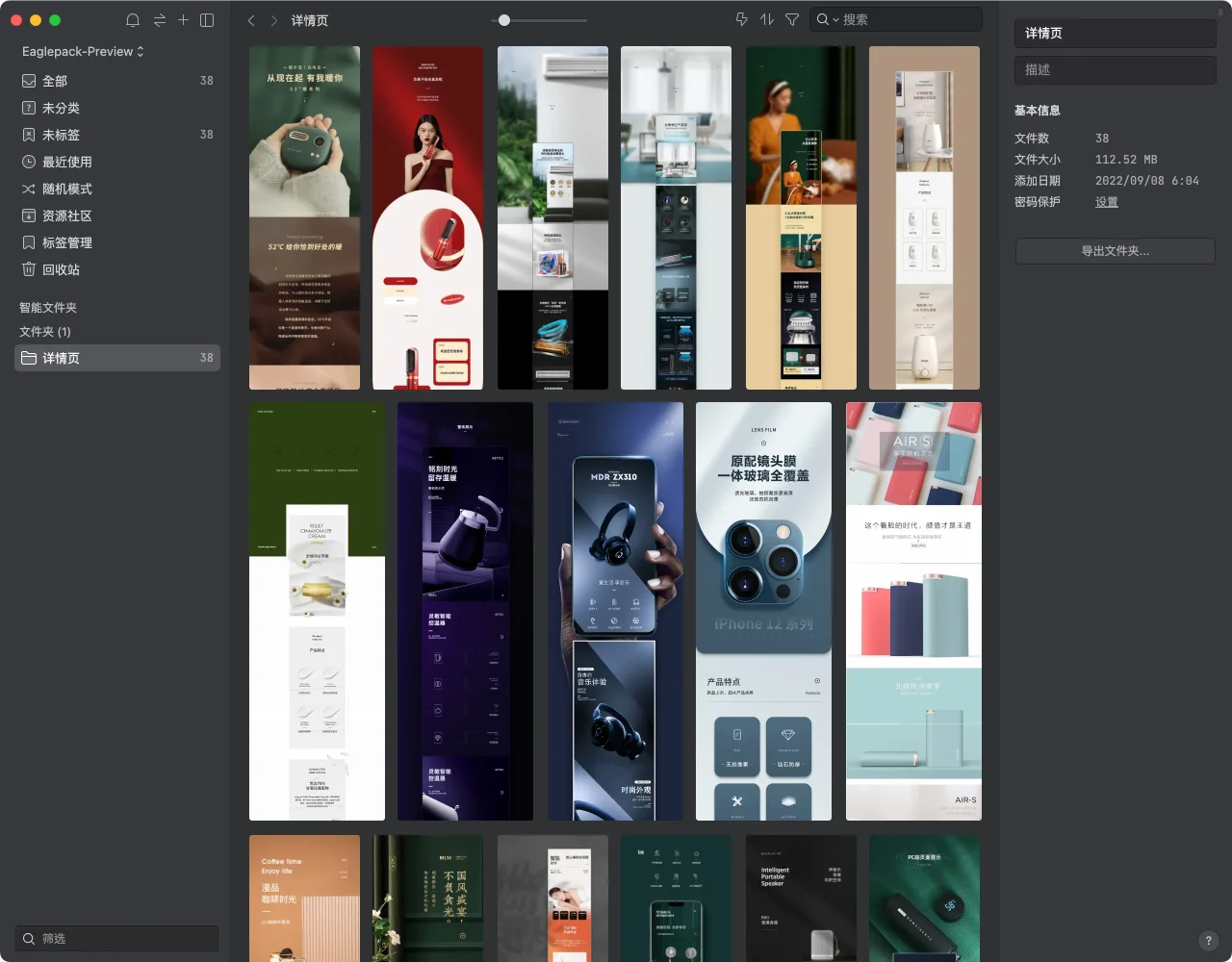
Task: Click the 筛选 filter box in sidebar
Action: click(117, 938)
